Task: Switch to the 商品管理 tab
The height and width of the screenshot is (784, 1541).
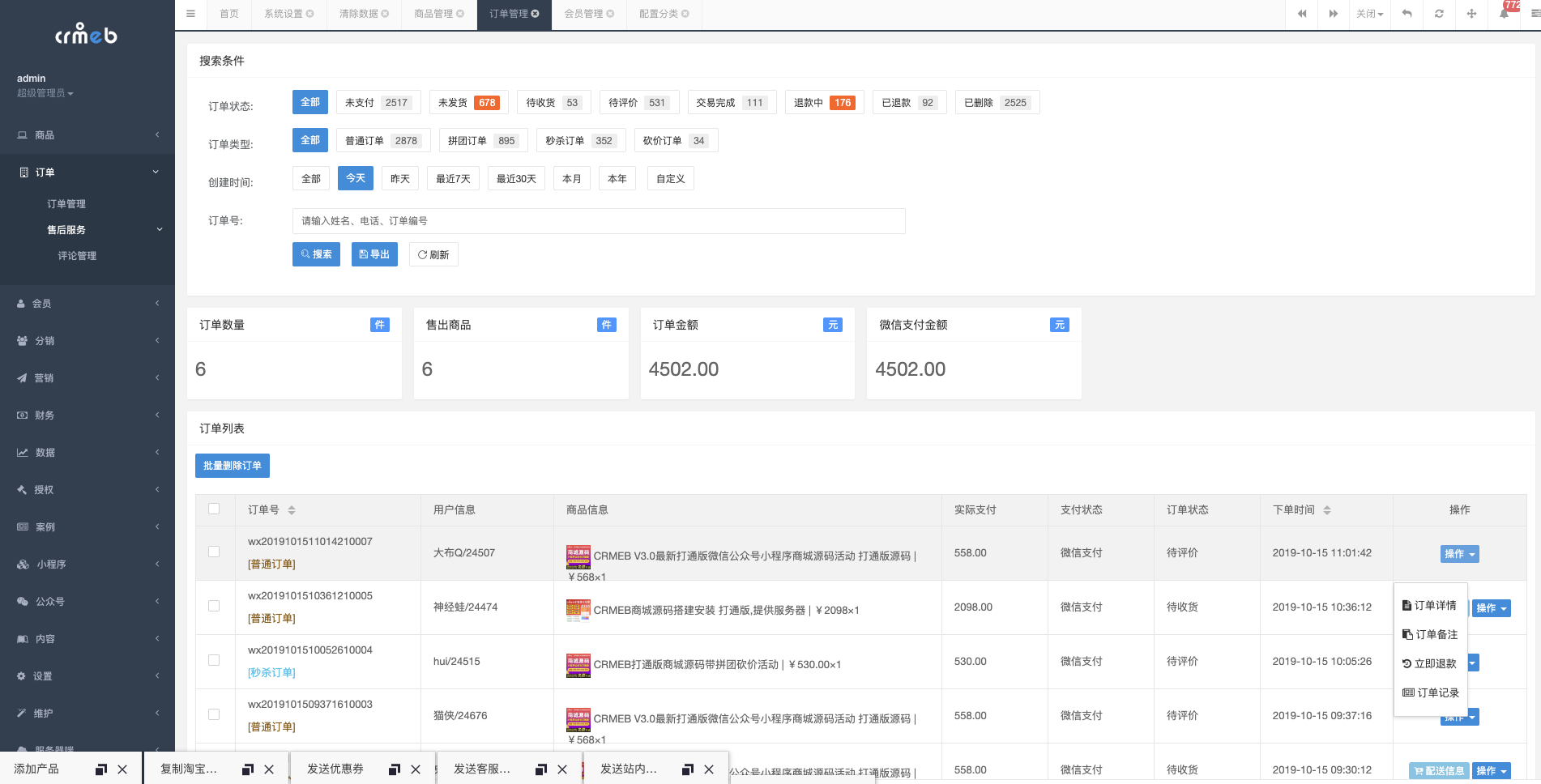Action: [x=433, y=14]
